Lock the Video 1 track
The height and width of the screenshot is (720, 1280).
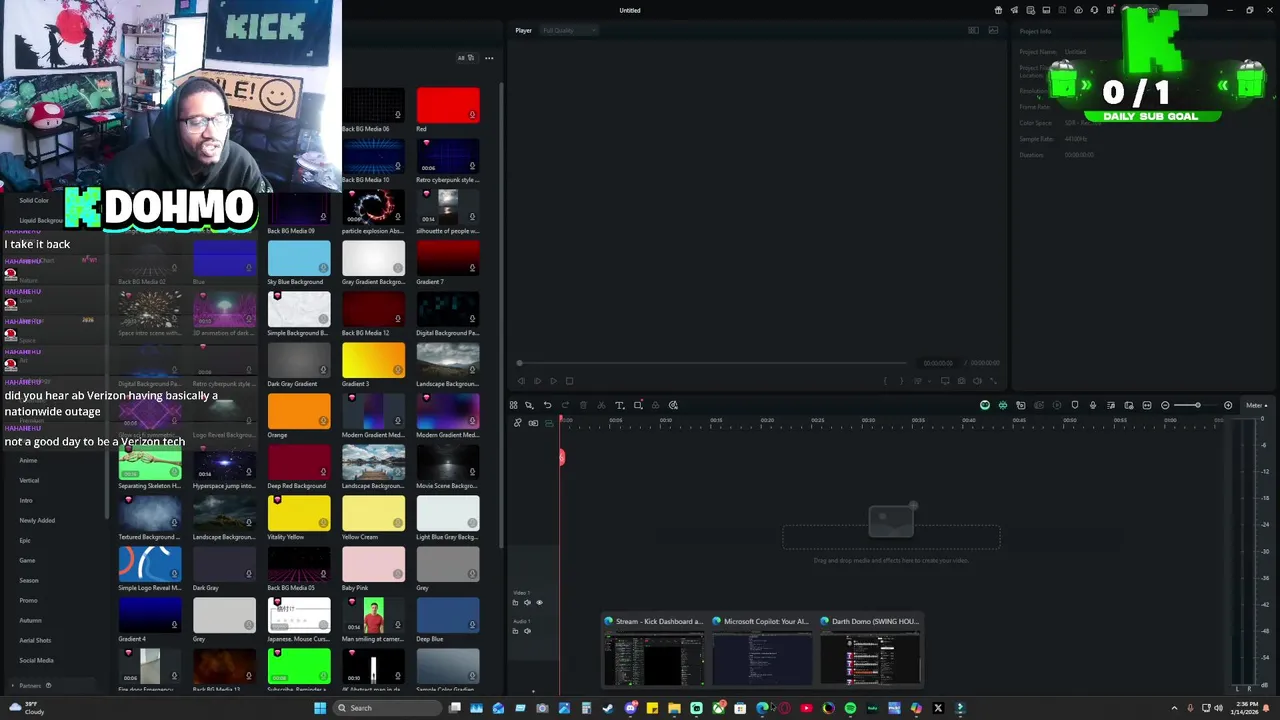(x=515, y=603)
